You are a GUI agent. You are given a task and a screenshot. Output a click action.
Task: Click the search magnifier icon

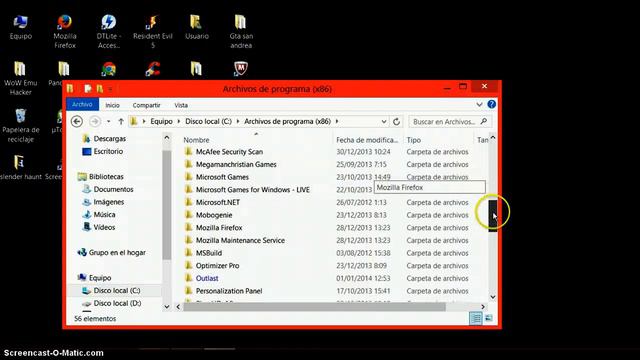coord(484,121)
